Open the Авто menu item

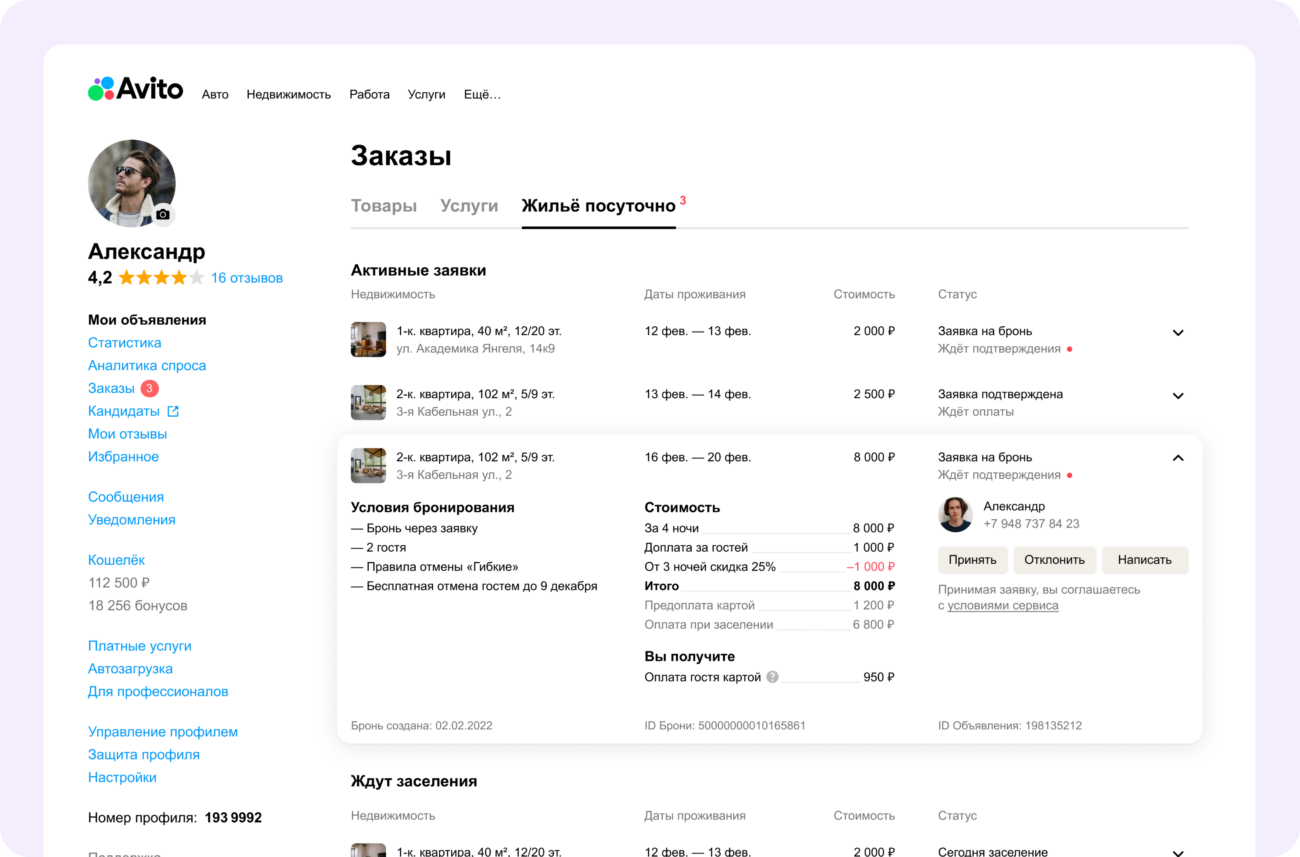tap(215, 94)
